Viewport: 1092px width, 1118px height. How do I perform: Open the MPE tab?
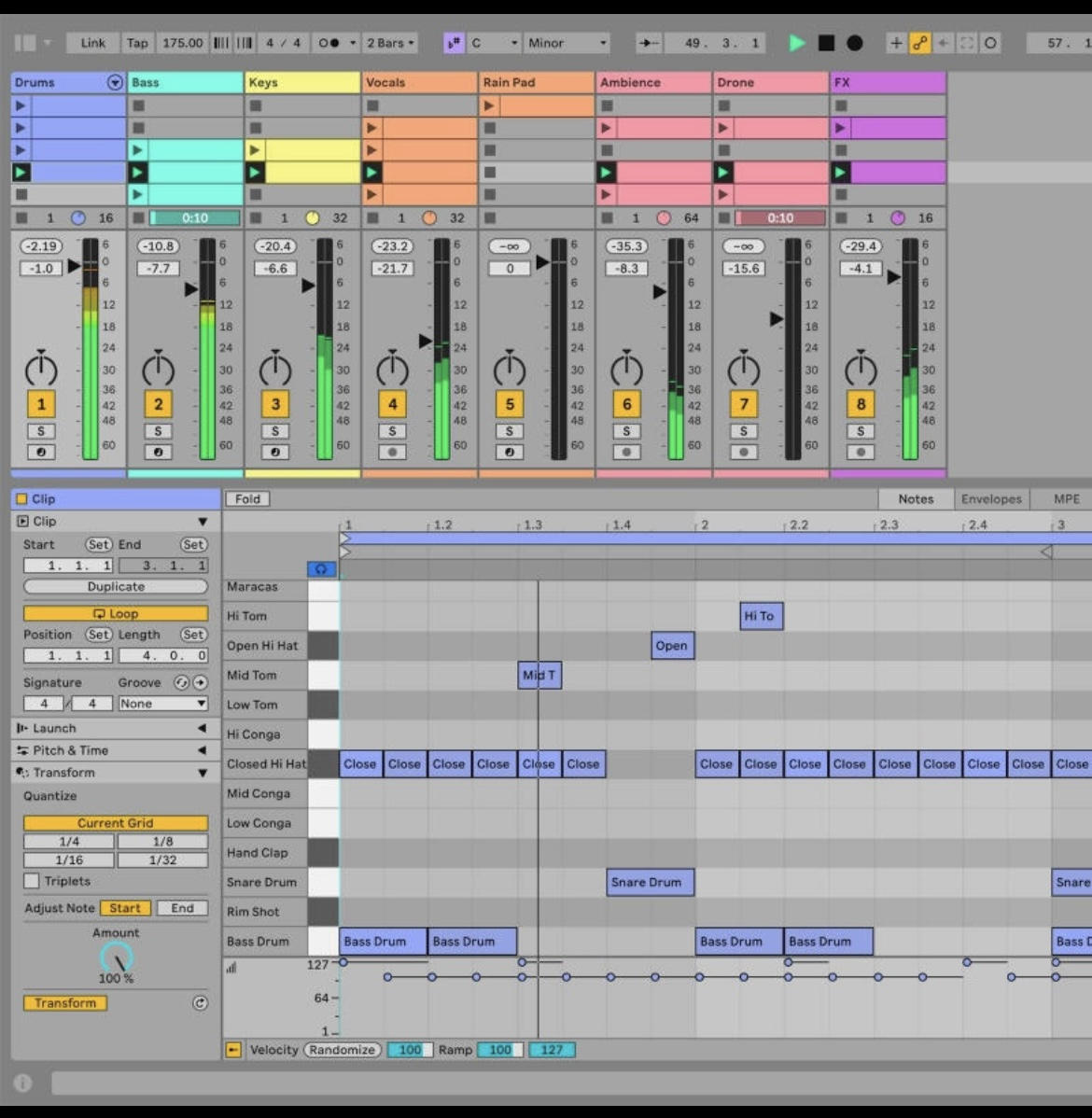1066,499
